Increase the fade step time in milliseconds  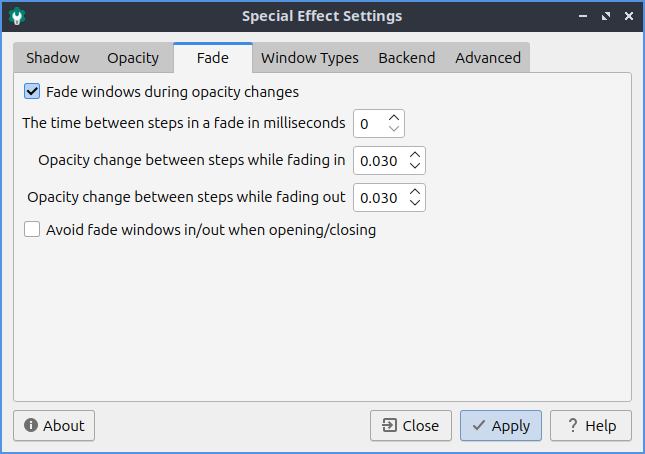[394, 118]
